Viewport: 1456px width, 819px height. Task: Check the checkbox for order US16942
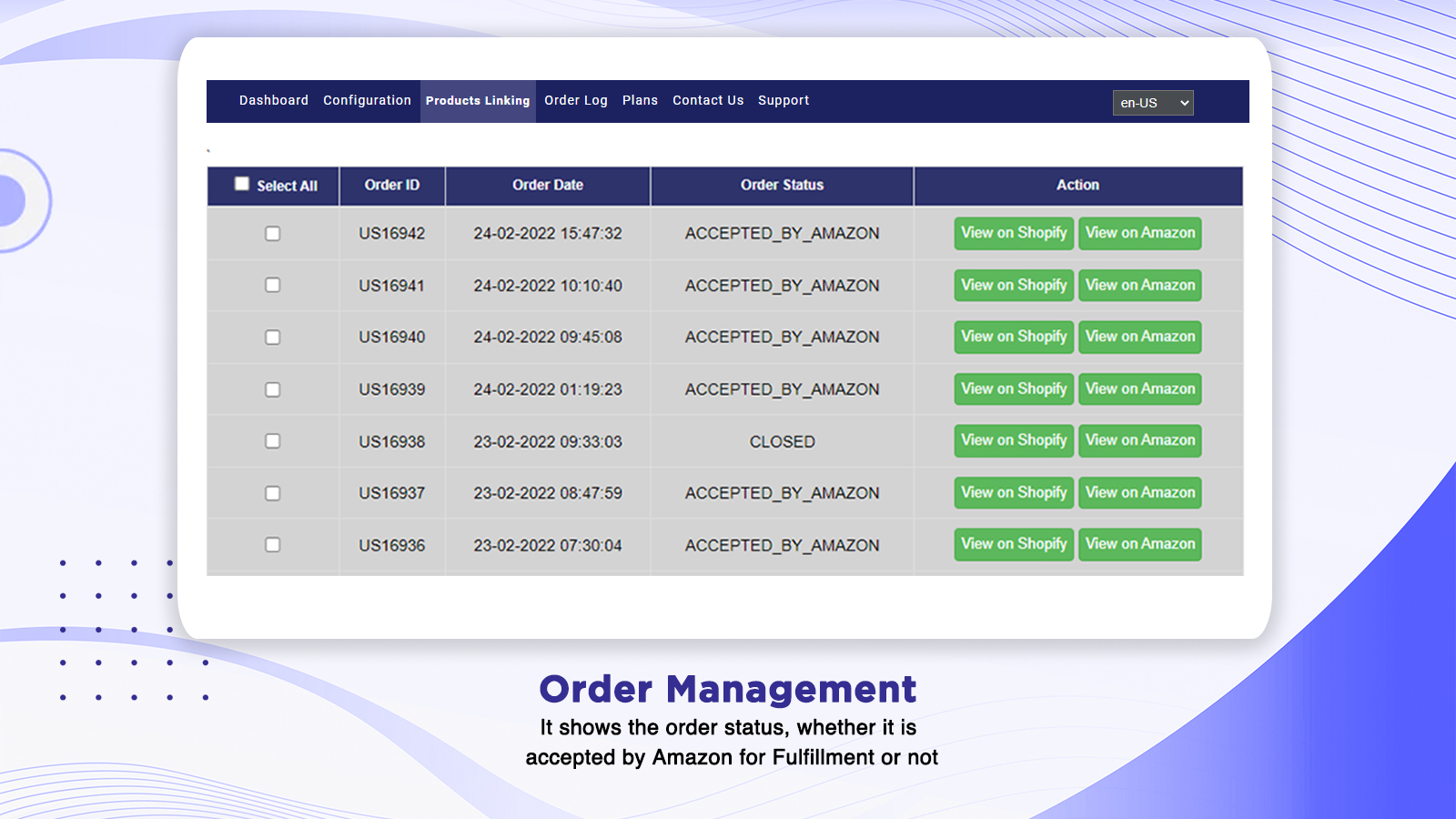(x=272, y=234)
